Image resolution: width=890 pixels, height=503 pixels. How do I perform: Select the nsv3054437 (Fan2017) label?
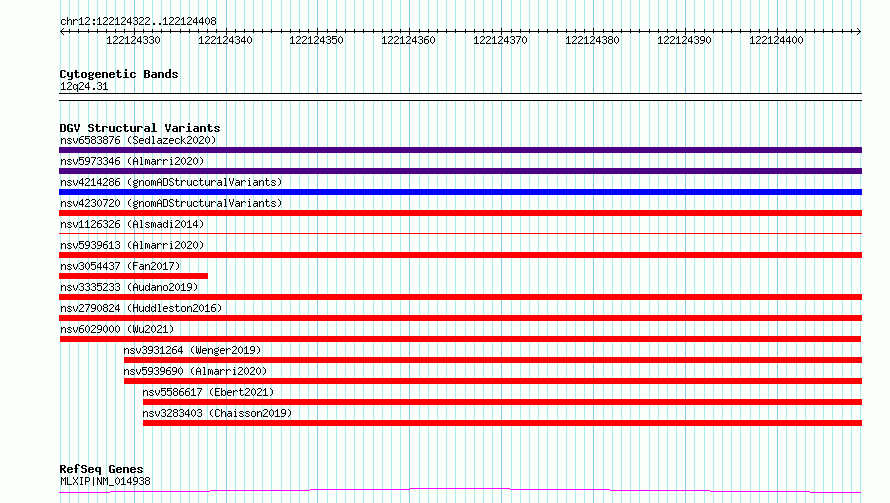point(120,266)
